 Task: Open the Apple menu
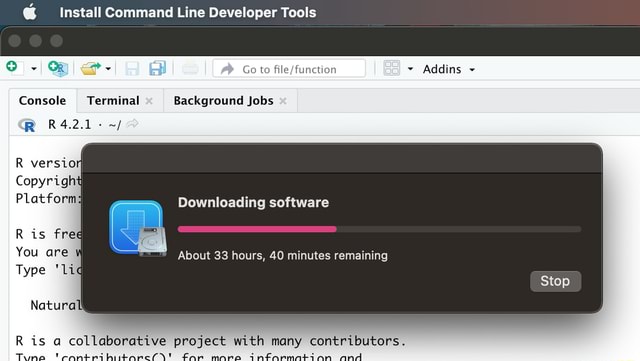[x=29, y=12]
